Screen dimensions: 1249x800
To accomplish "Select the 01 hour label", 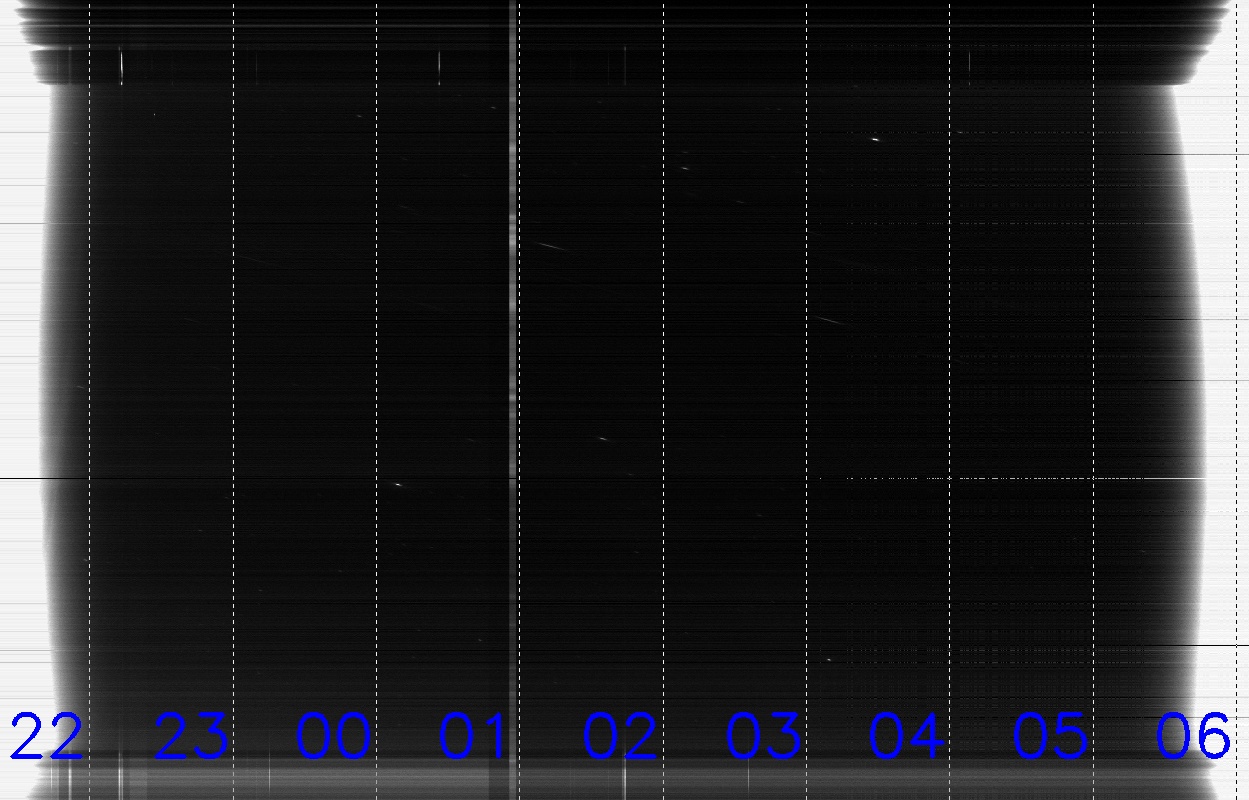I will [474, 736].
